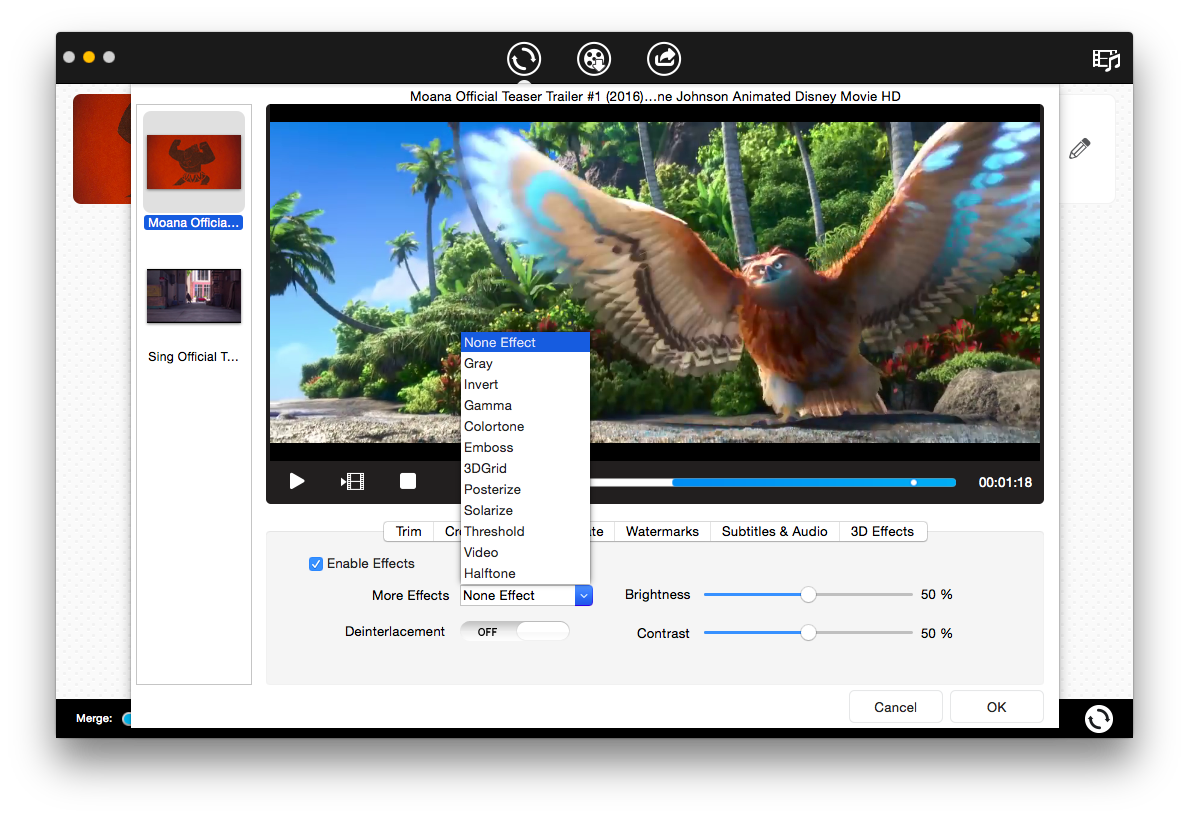1189x818 pixels.
Task: Select the Posterize effect option
Action: pyautogui.click(x=525, y=490)
